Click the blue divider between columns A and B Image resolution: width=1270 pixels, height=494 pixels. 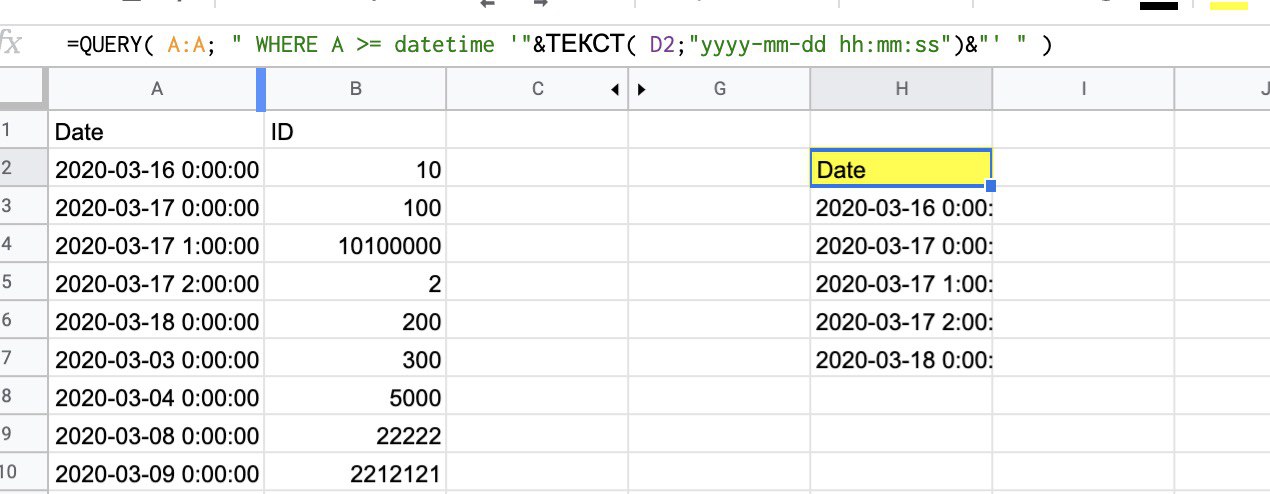click(x=261, y=89)
